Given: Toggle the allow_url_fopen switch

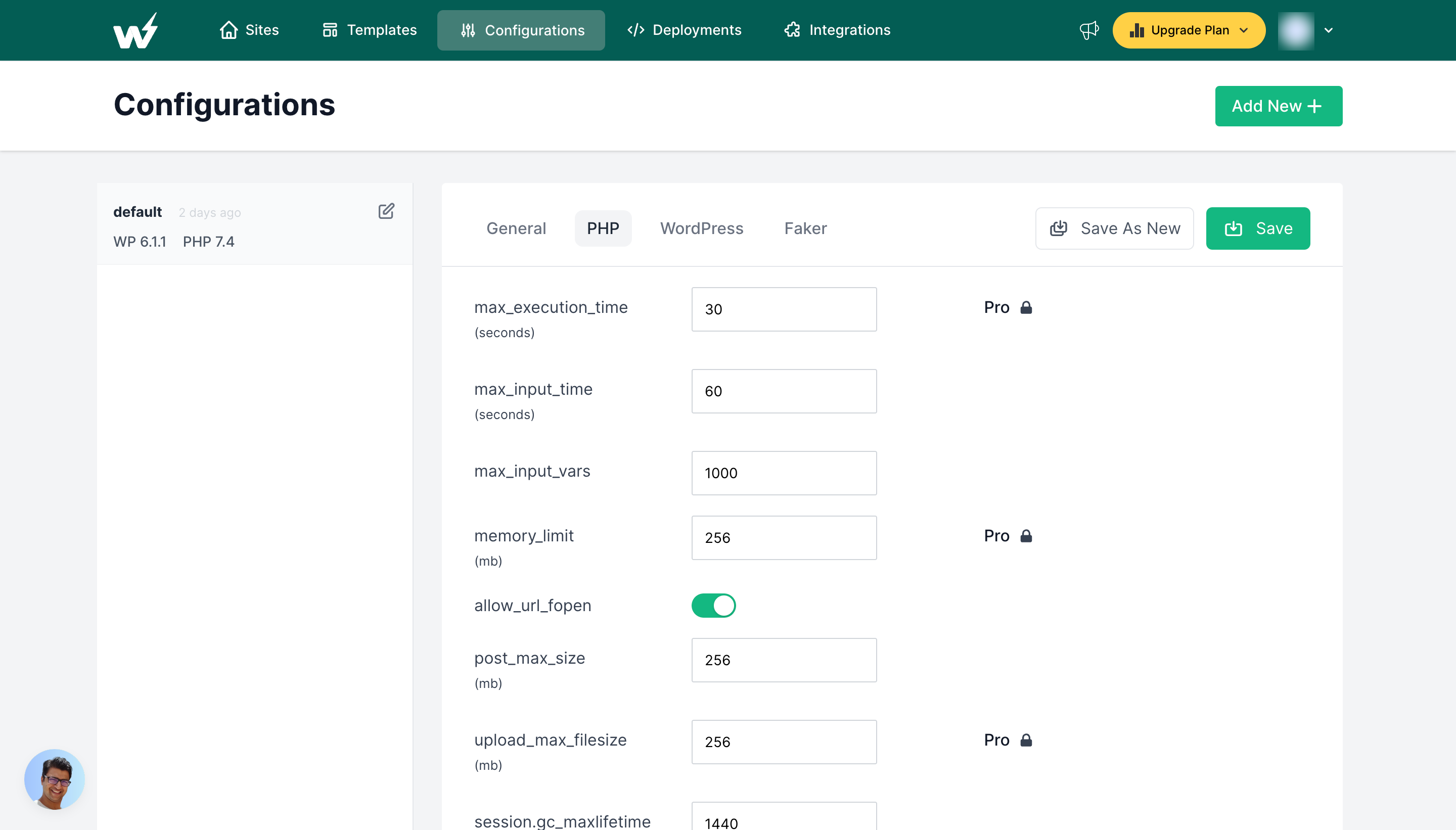Looking at the screenshot, I should click(x=713, y=606).
